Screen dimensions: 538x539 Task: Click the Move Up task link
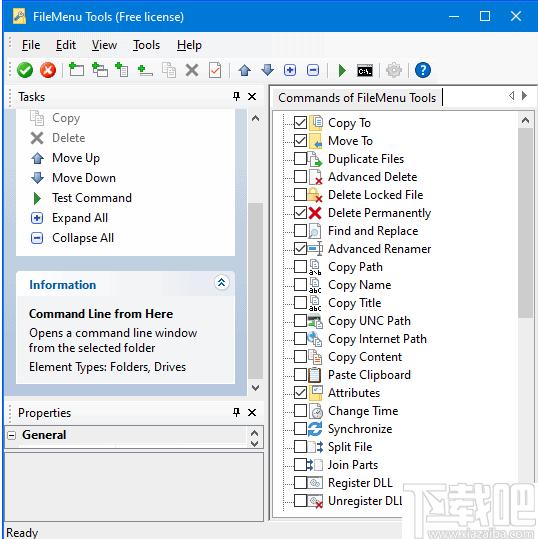76,158
